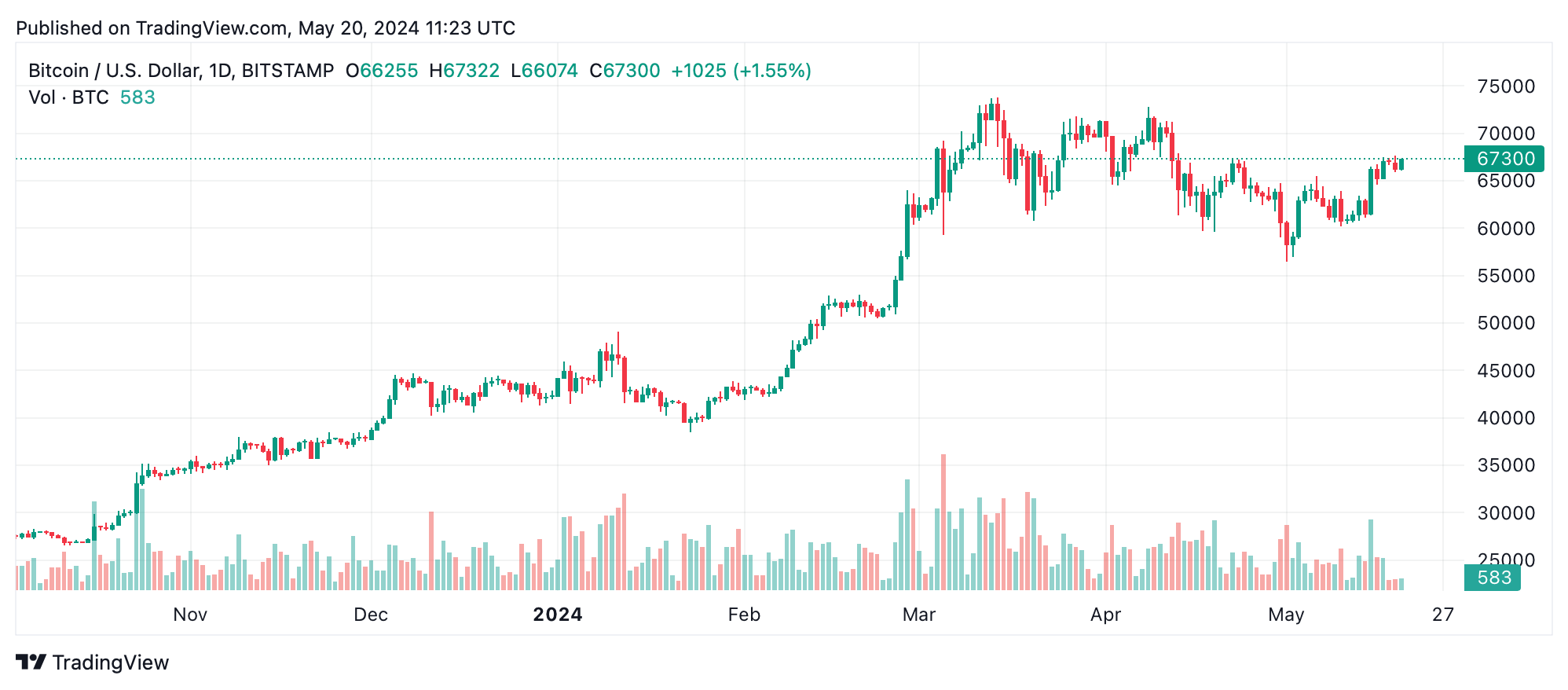Select the Mar label on the time axis
This screenshot has height=690, width=1568.
tap(919, 615)
